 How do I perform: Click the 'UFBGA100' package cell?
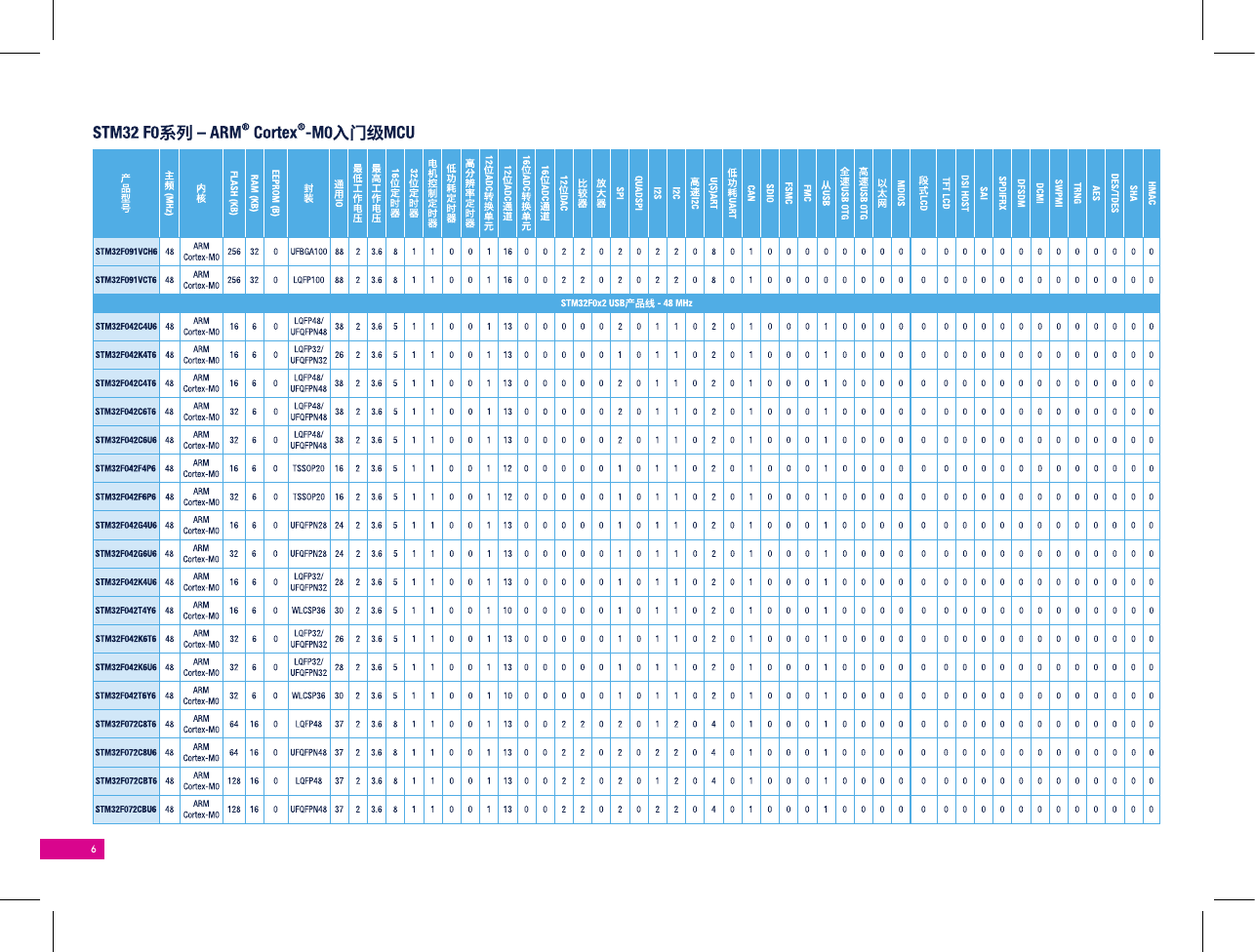pos(308,252)
